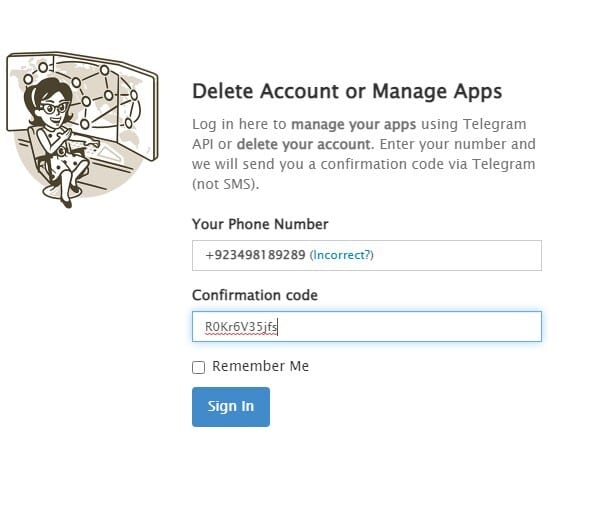The height and width of the screenshot is (509, 602).
Task: Click the Log in here description paragraph
Action: pyautogui.click(x=364, y=154)
